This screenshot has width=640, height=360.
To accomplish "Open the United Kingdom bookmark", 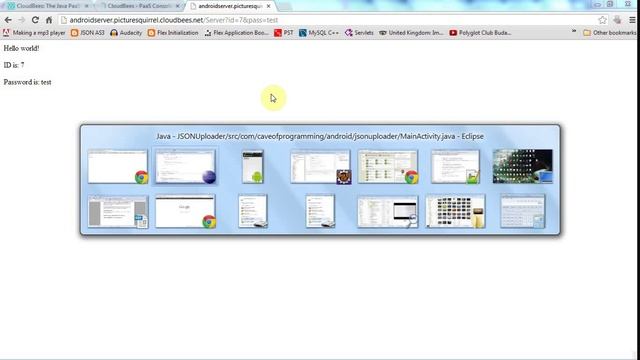I will [411, 33].
